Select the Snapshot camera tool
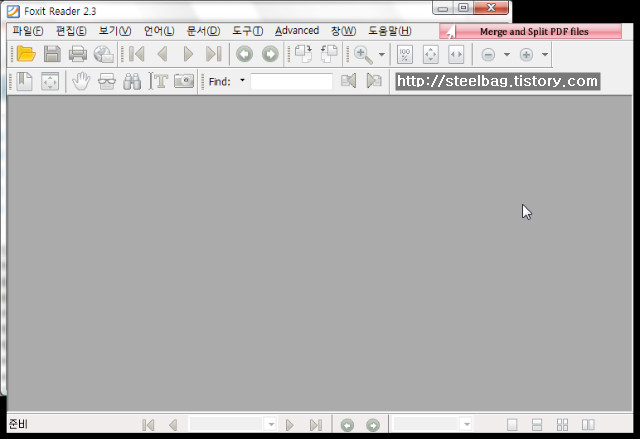640x439 pixels. pos(184,81)
